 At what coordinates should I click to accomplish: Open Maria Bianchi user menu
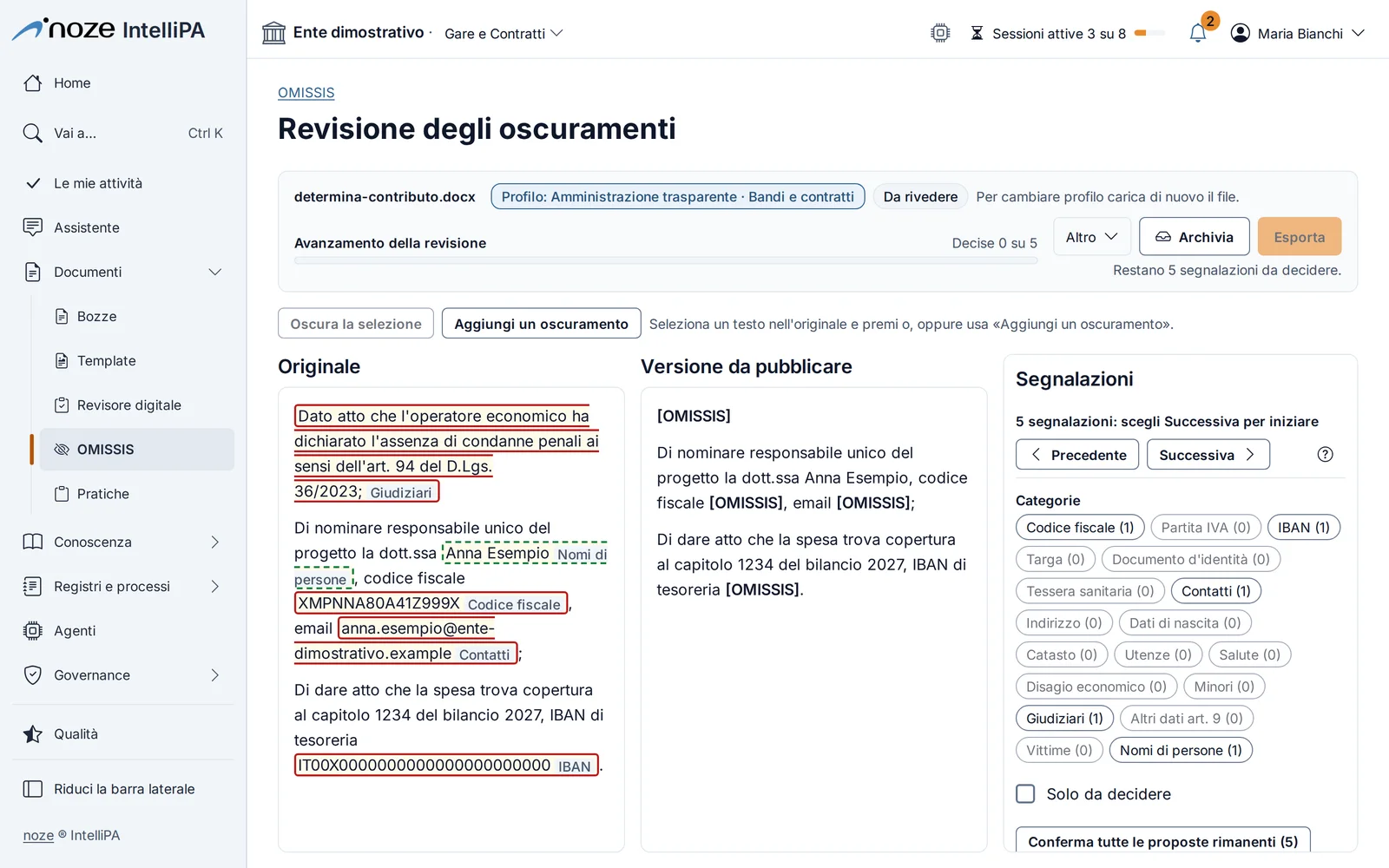[x=1298, y=33]
